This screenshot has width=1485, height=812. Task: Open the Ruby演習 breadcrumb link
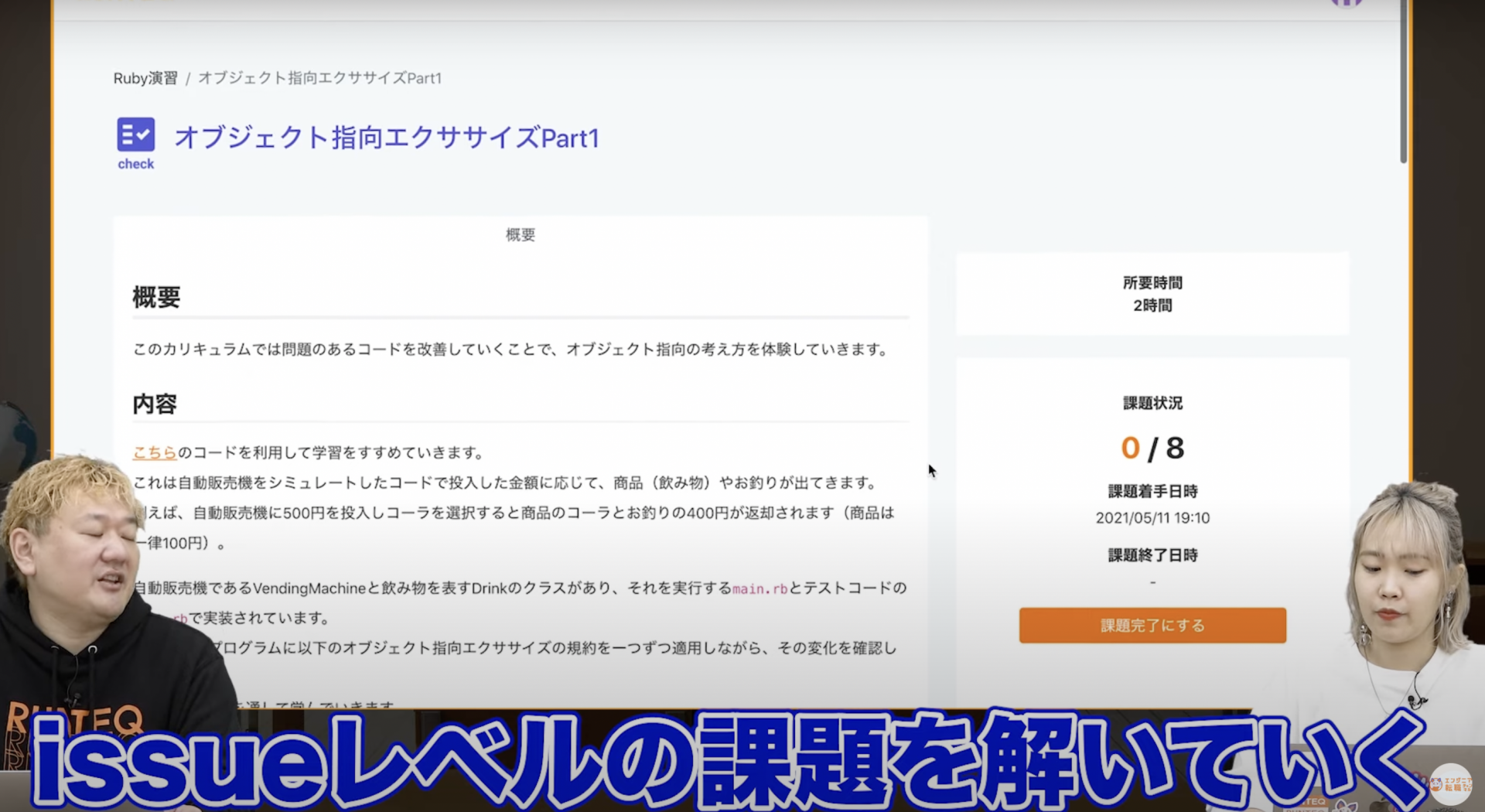[x=145, y=78]
